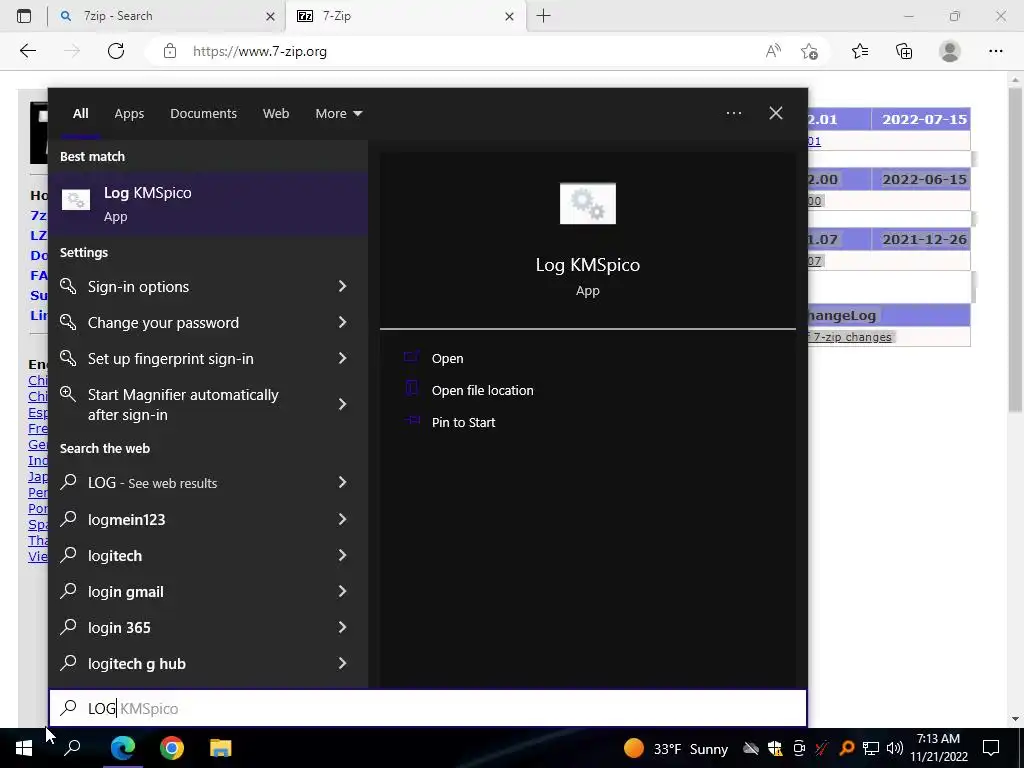1024x768 pixels.
Task: Open Google Chrome from taskbar
Action: tap(172, 748)
